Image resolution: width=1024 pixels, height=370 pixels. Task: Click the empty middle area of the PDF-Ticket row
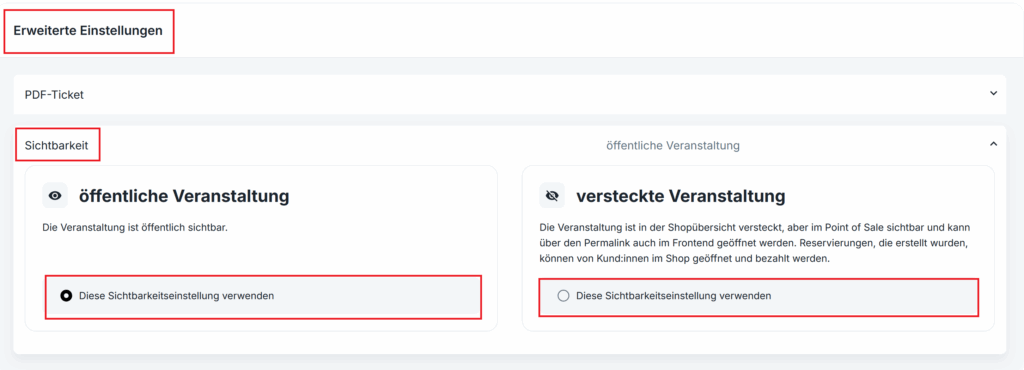coord(509,95)
